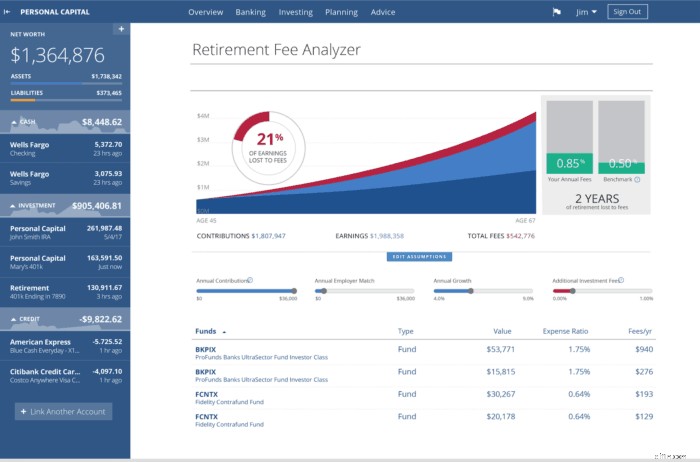
Task: Open the Jim user dropdown
Action: click(586, 12)
